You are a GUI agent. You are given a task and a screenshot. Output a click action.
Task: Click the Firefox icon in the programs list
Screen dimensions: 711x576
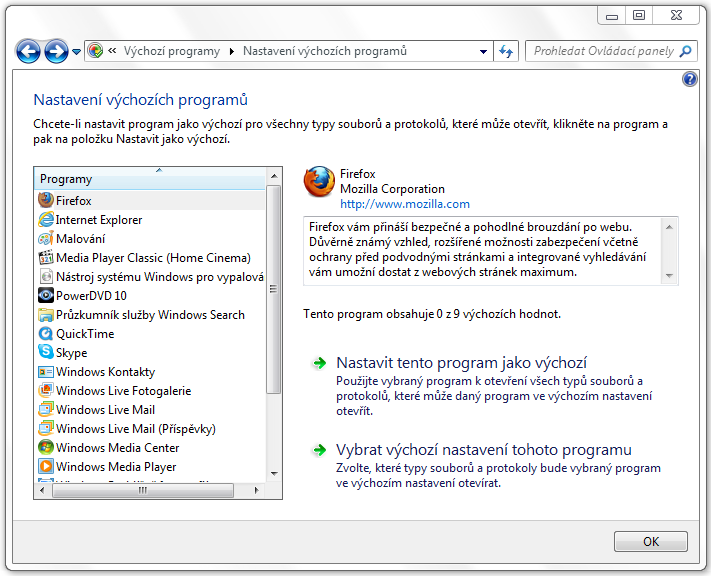click(46, 200)
